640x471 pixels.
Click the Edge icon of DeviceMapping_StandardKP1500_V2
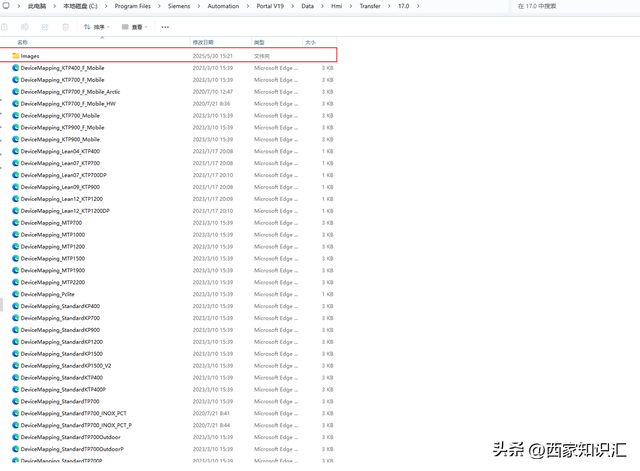pos(16,365)
